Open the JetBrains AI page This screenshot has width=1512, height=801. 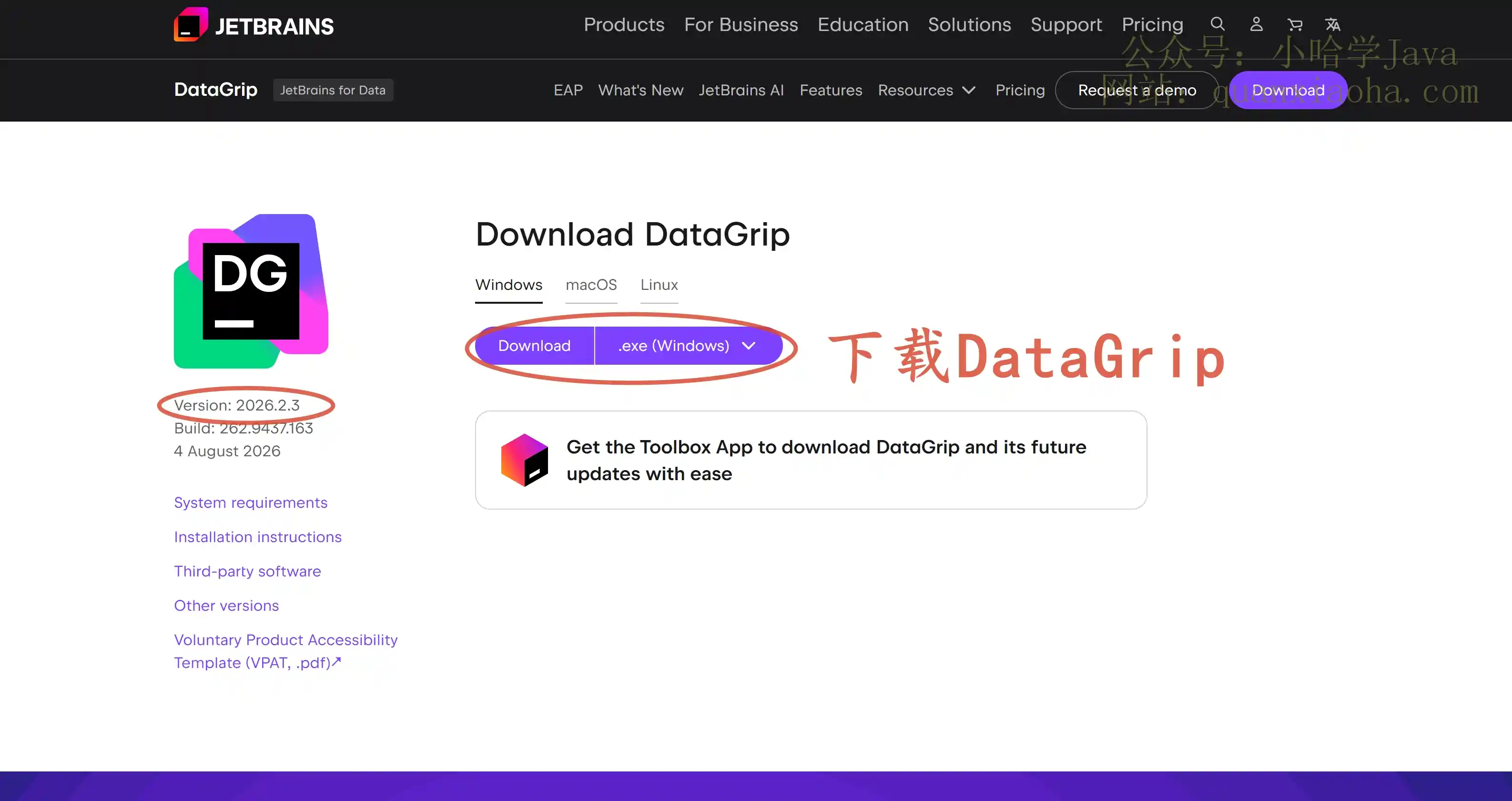pyautogui.click(x=741, y=90)
